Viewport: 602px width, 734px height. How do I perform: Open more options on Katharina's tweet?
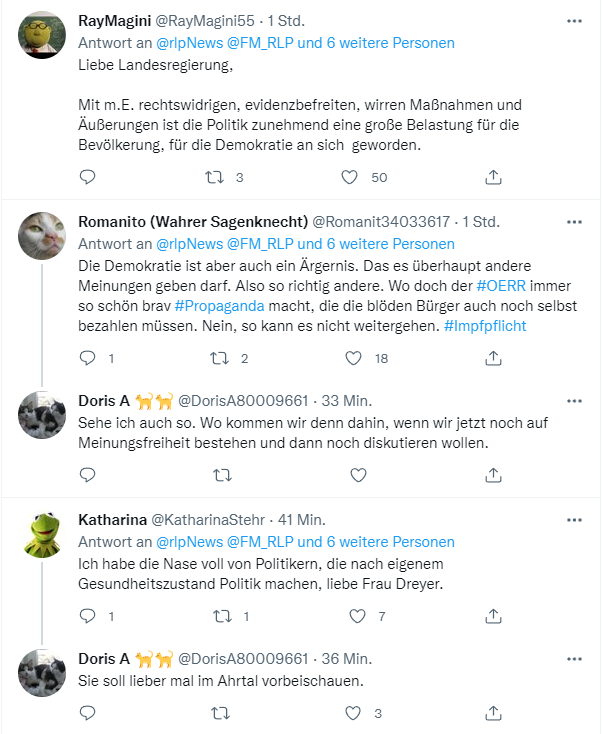[574, 520]
